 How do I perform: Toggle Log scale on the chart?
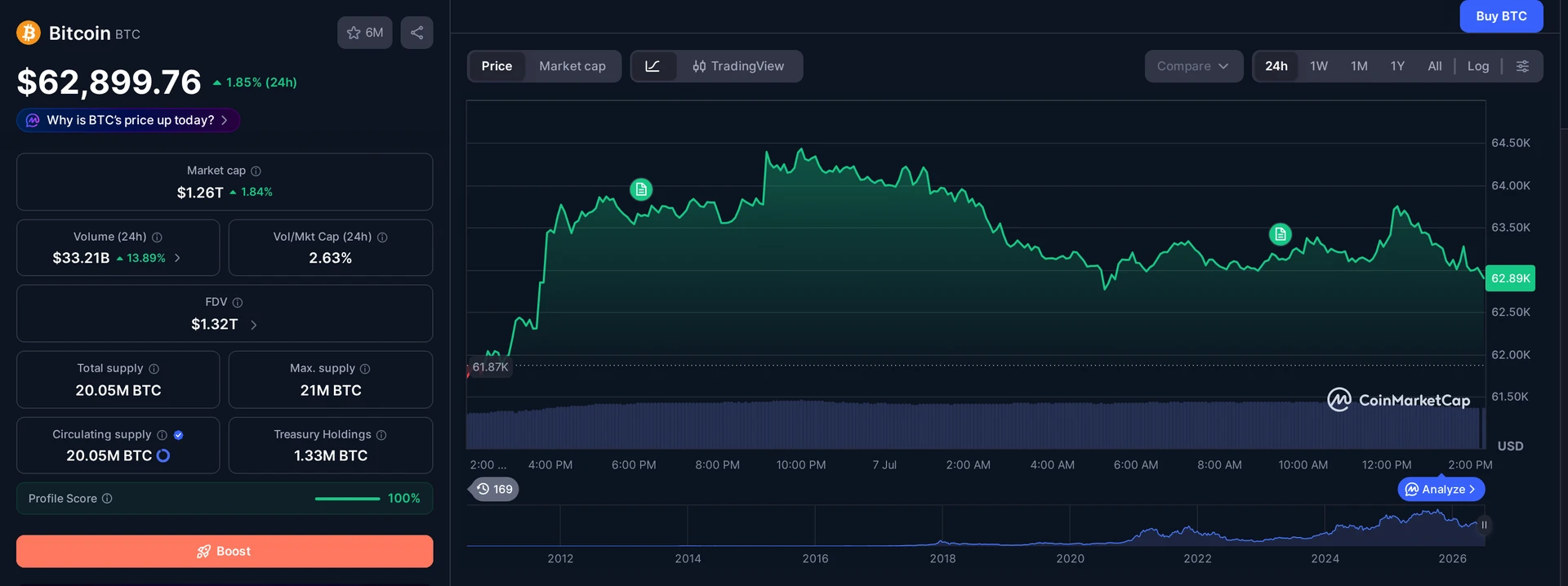tap(1478, 66)
